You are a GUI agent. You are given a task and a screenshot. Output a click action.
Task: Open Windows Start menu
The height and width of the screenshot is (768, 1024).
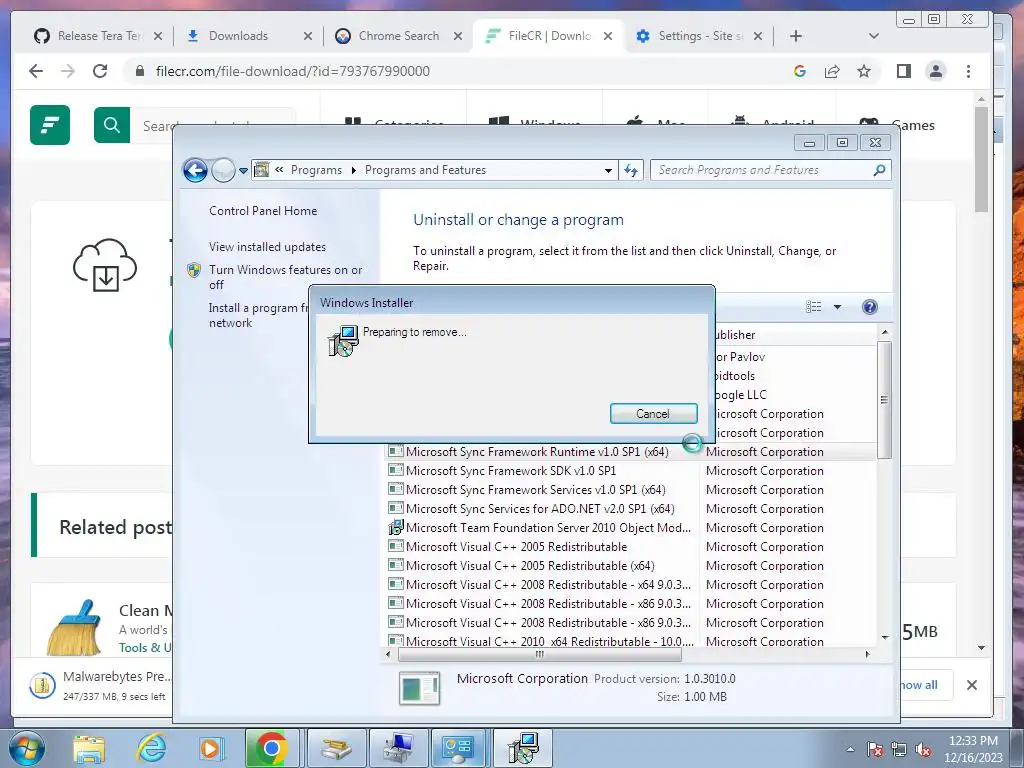[26, 748]
